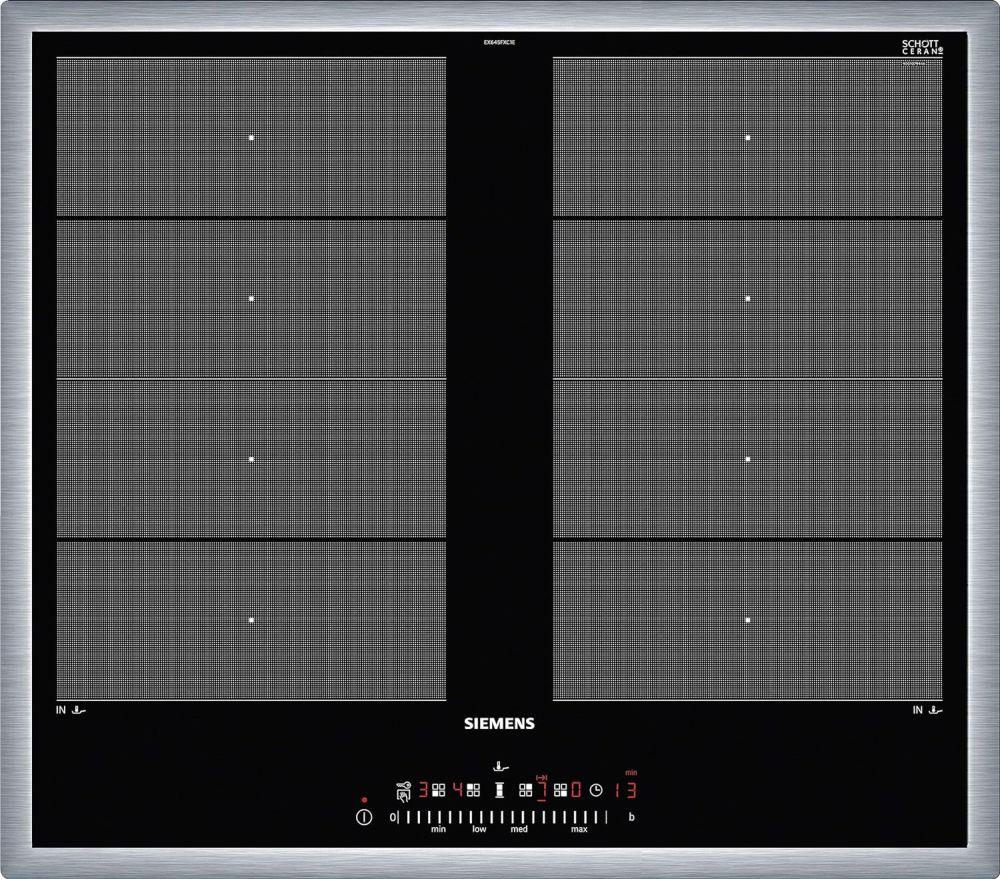The height and width of the screenshot is (879, 1000).
Task: Touch the rearmost segment of the right cooking zone
Action: point(747,137)
